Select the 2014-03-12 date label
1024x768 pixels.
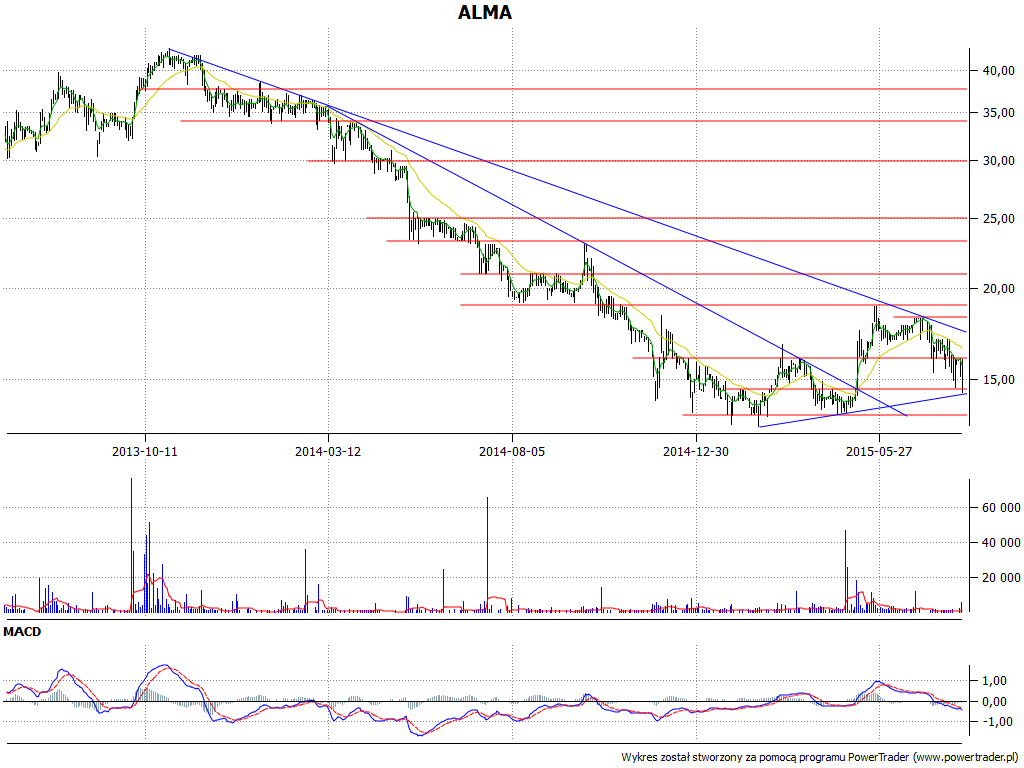point(328,451)
